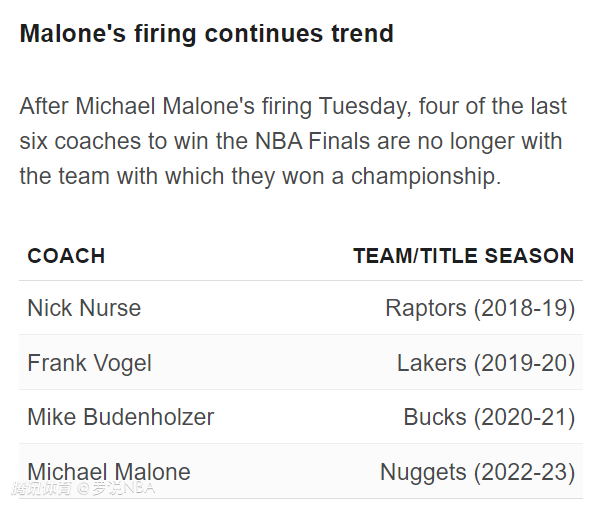Click the Nuggets (2022-23) entry

(x=477, y=473)
